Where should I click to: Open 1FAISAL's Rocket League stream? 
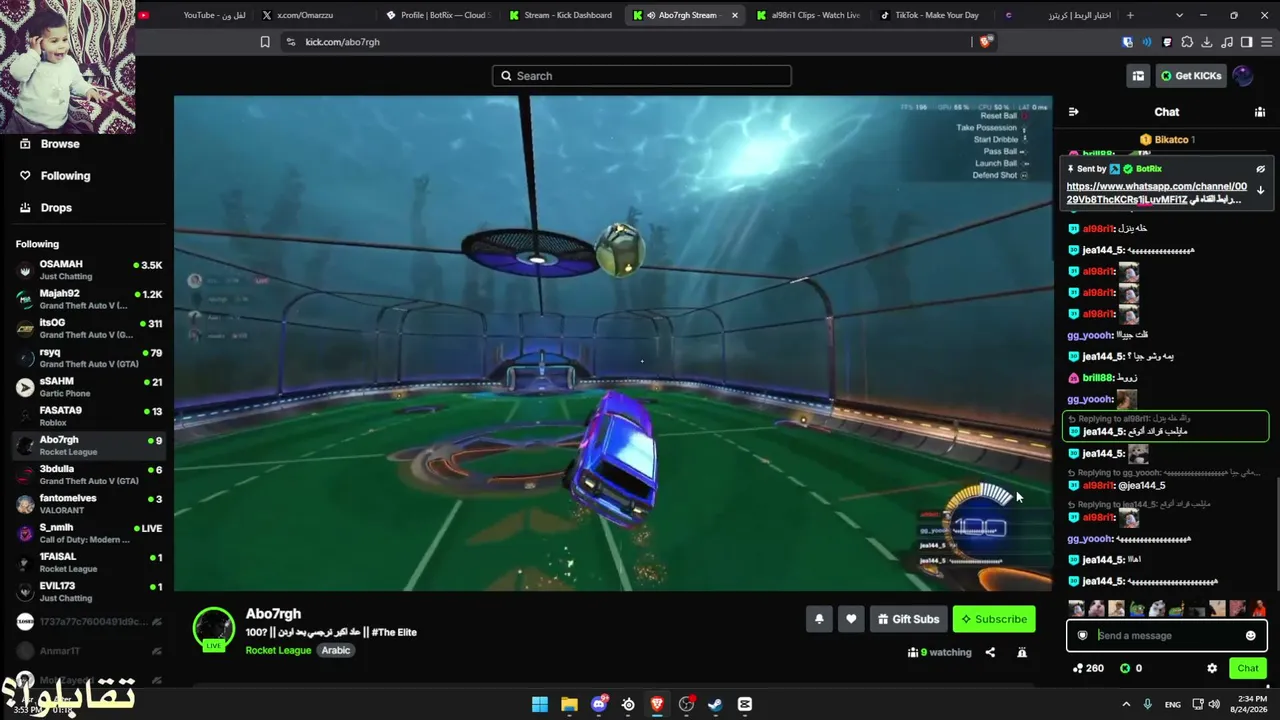pyautogui.click(x=89, y=562)
